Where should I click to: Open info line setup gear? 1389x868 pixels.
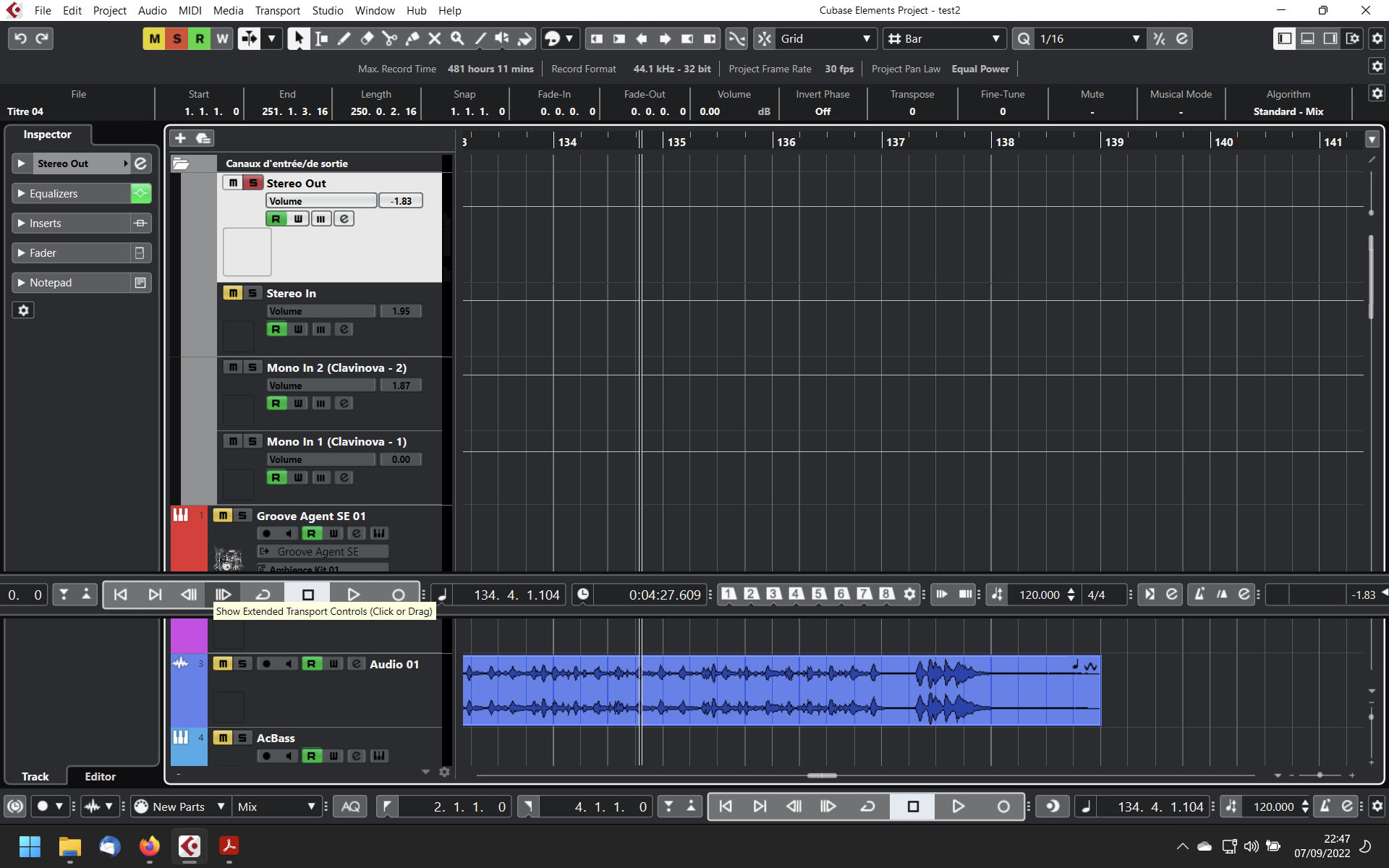pos(1377,93)
